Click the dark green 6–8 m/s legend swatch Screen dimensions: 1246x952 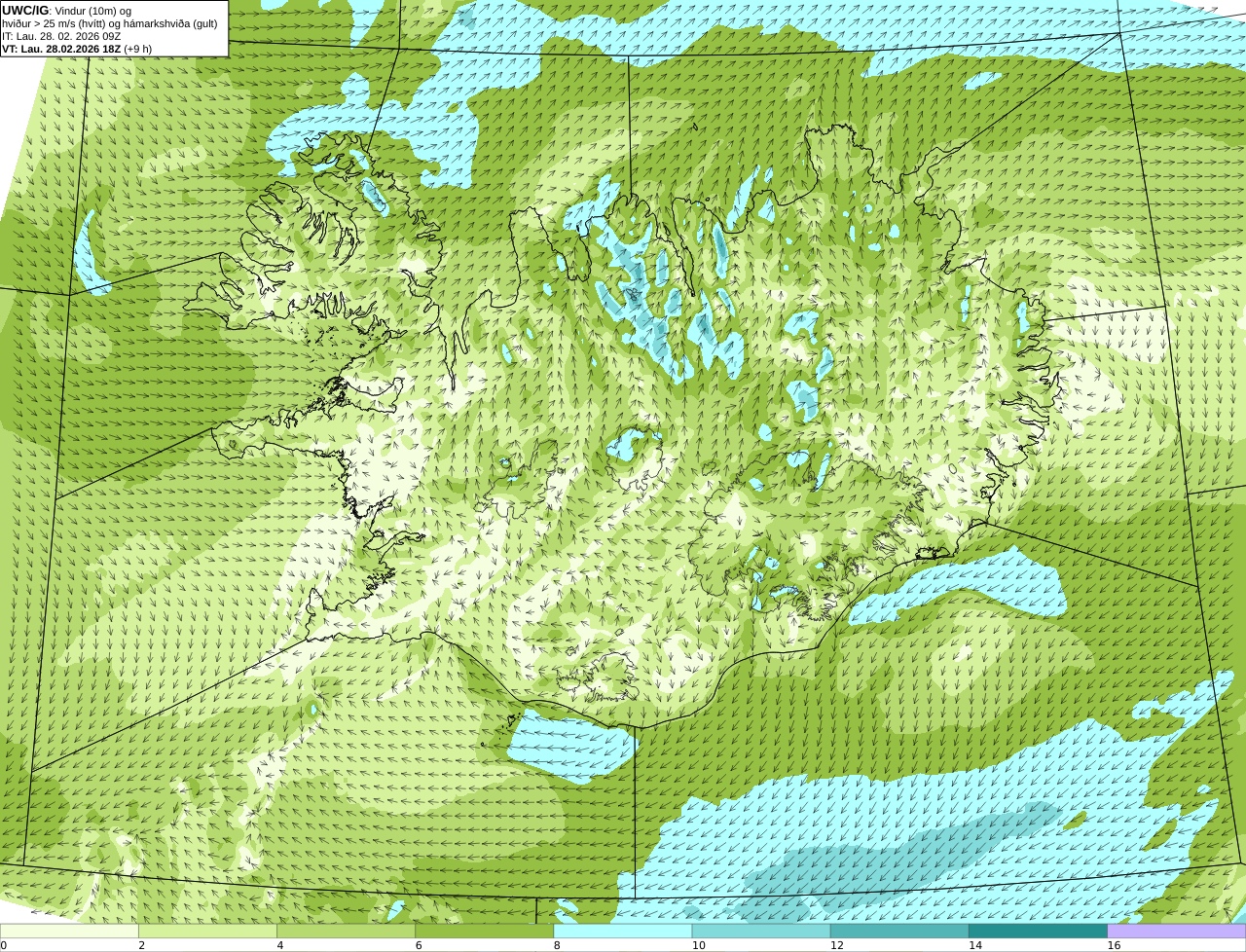(x=484, y=932)
